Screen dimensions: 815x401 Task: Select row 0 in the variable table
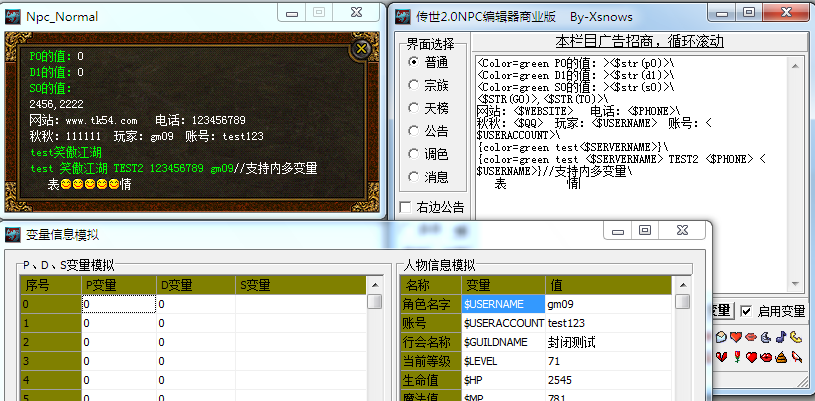tap(50, 304)
